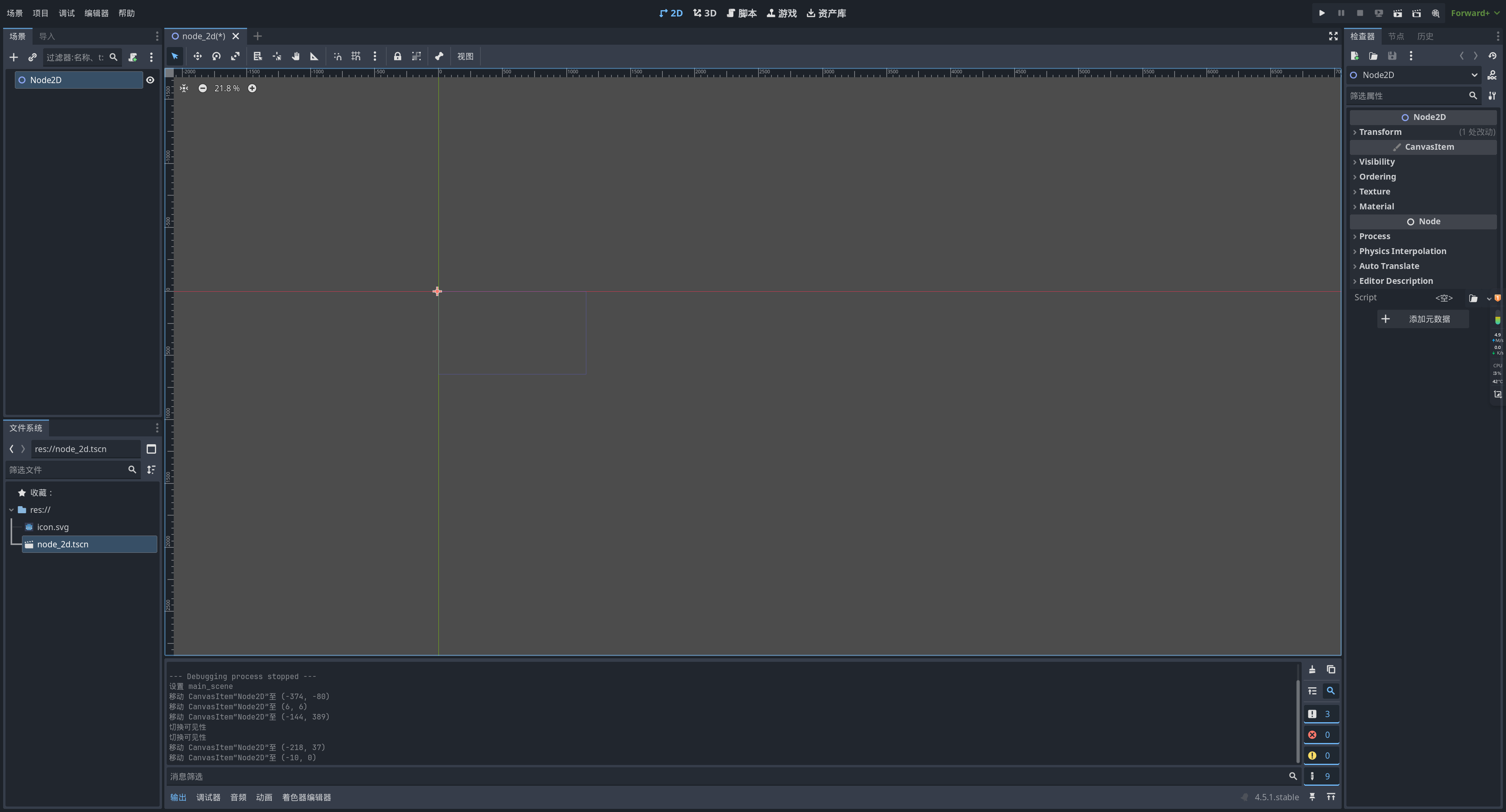Image resolution: width=1506 pixels, height=812 pixels.
Task: Select the Scale mode tool
Action: pos(235,56)
